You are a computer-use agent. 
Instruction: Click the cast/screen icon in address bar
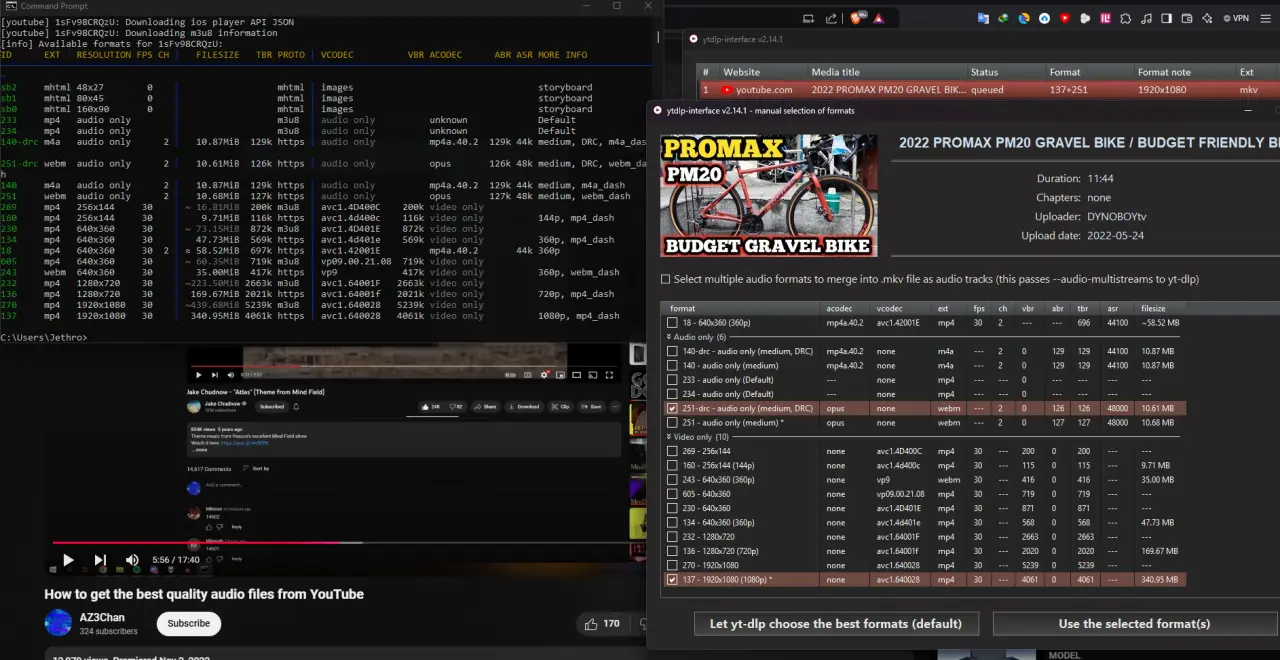point(806,18)
